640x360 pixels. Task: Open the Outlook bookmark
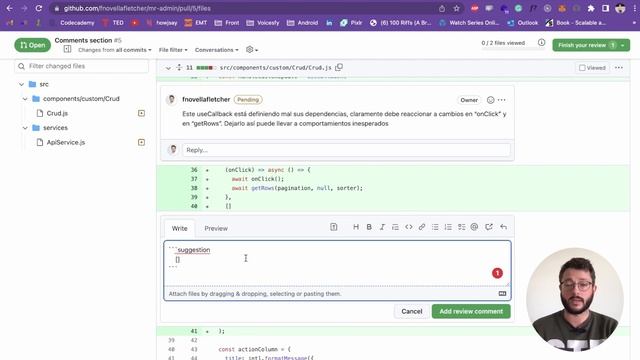click(x=522, y=23)
